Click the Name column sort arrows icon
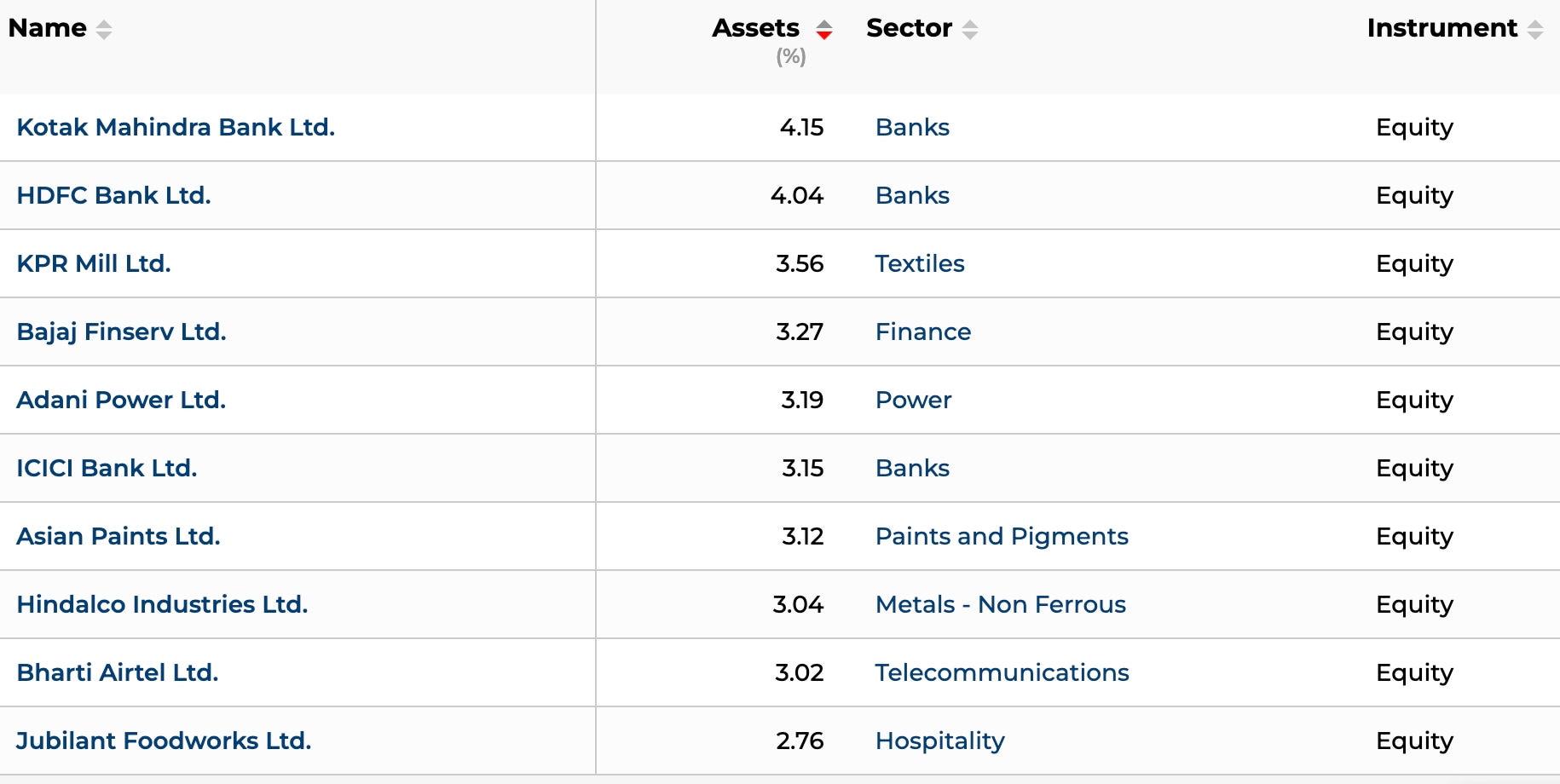Viewport: 1560px width, 784px height. (104, 30)
